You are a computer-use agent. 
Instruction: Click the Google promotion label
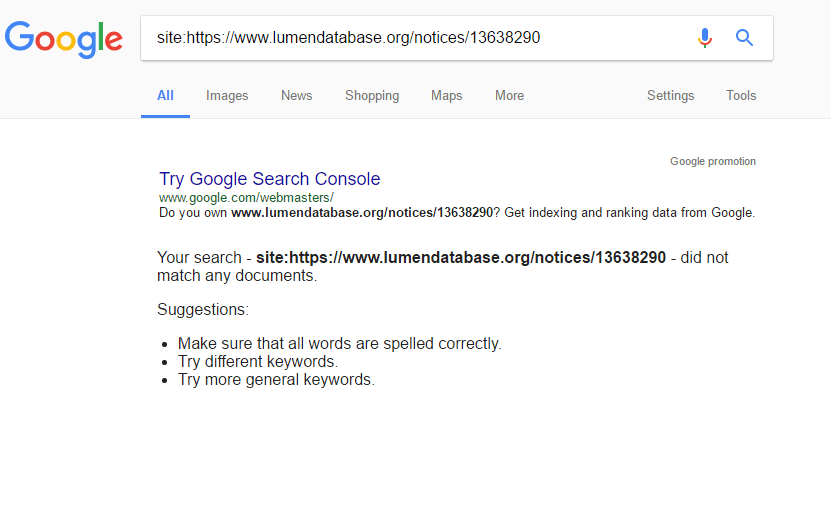click(713, 161)
